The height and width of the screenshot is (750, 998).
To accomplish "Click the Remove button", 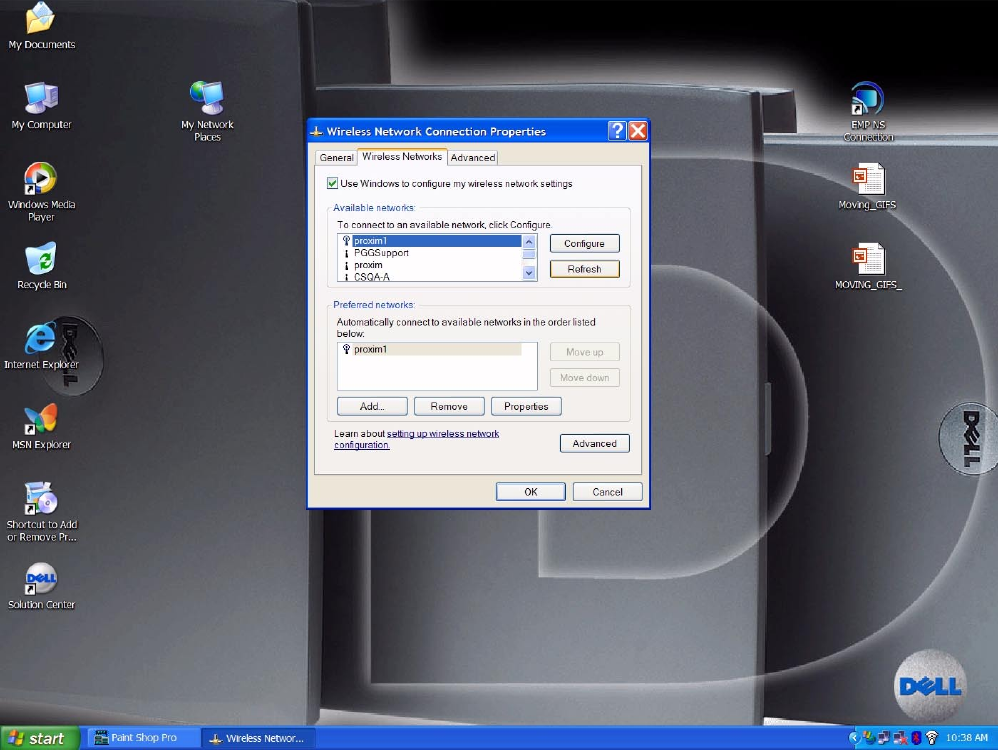I will coord(449,406).
